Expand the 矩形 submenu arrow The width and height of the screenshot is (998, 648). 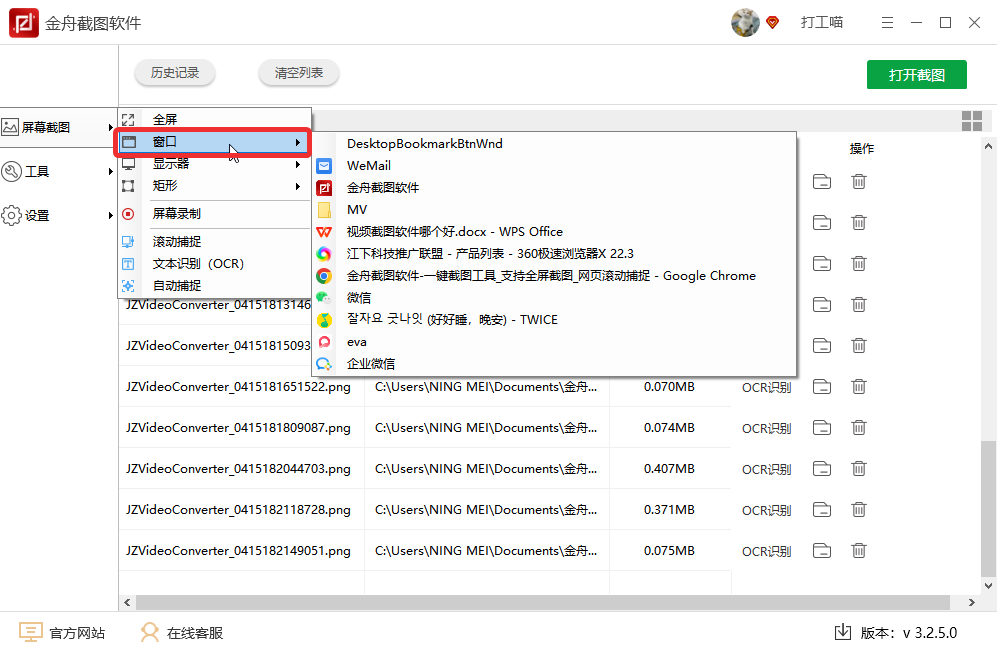click(297, 186)
